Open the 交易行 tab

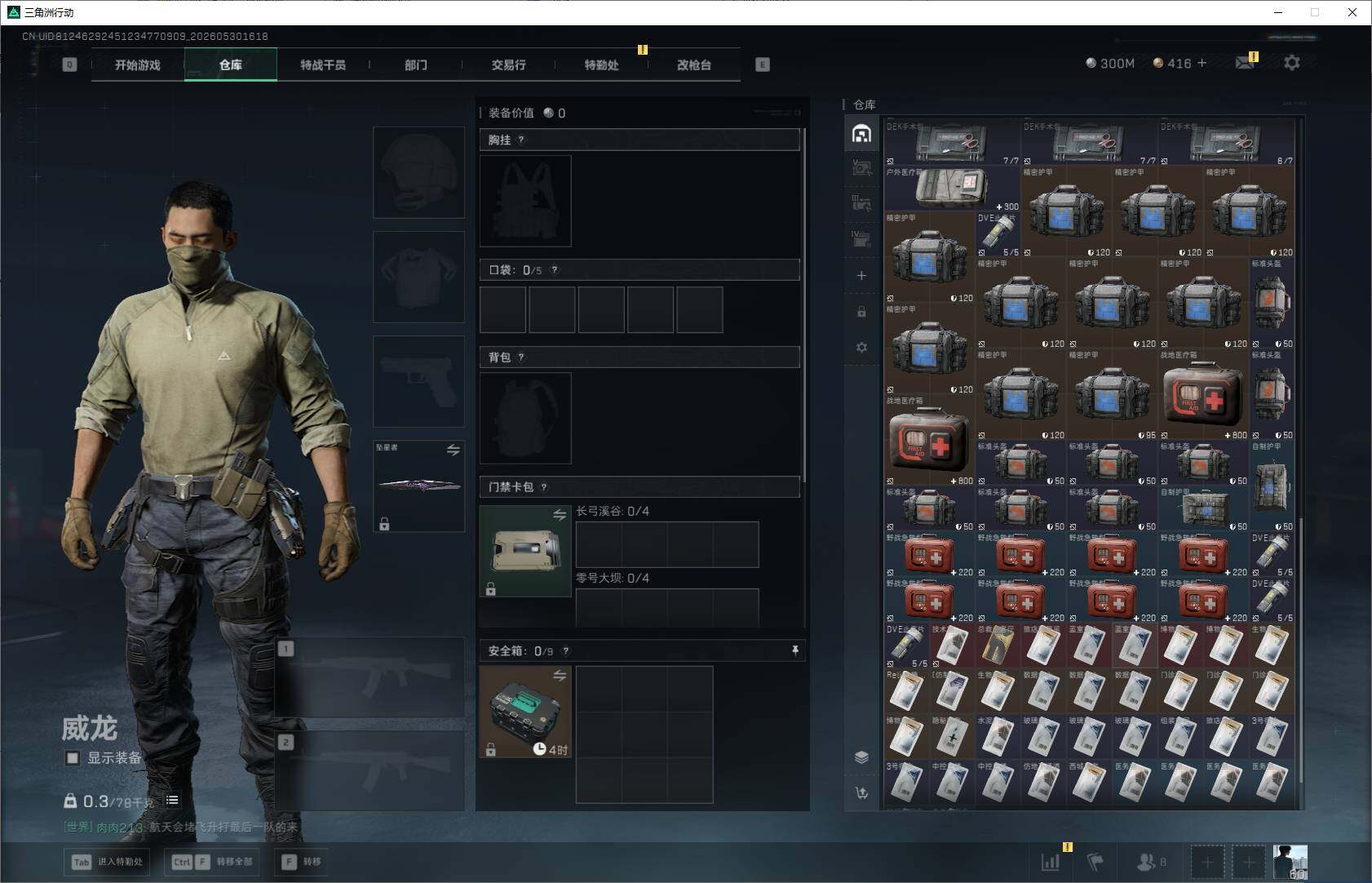click(x=509, y=64)
